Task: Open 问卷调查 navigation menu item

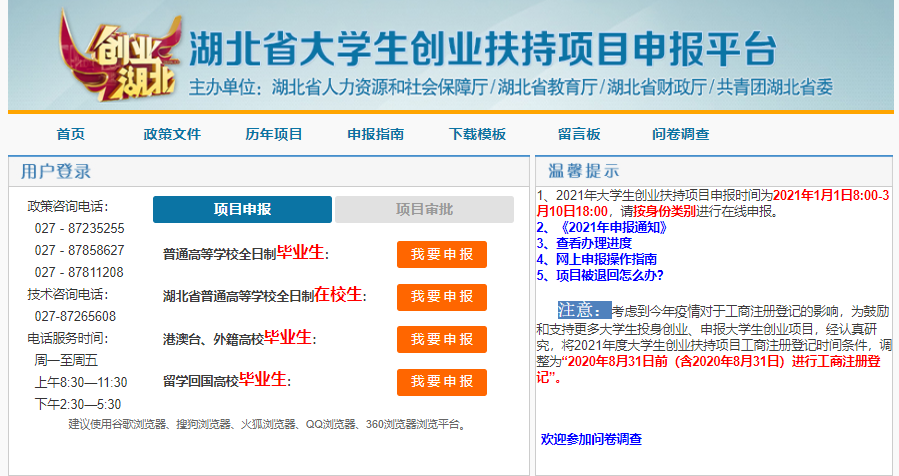Action: 680,135
